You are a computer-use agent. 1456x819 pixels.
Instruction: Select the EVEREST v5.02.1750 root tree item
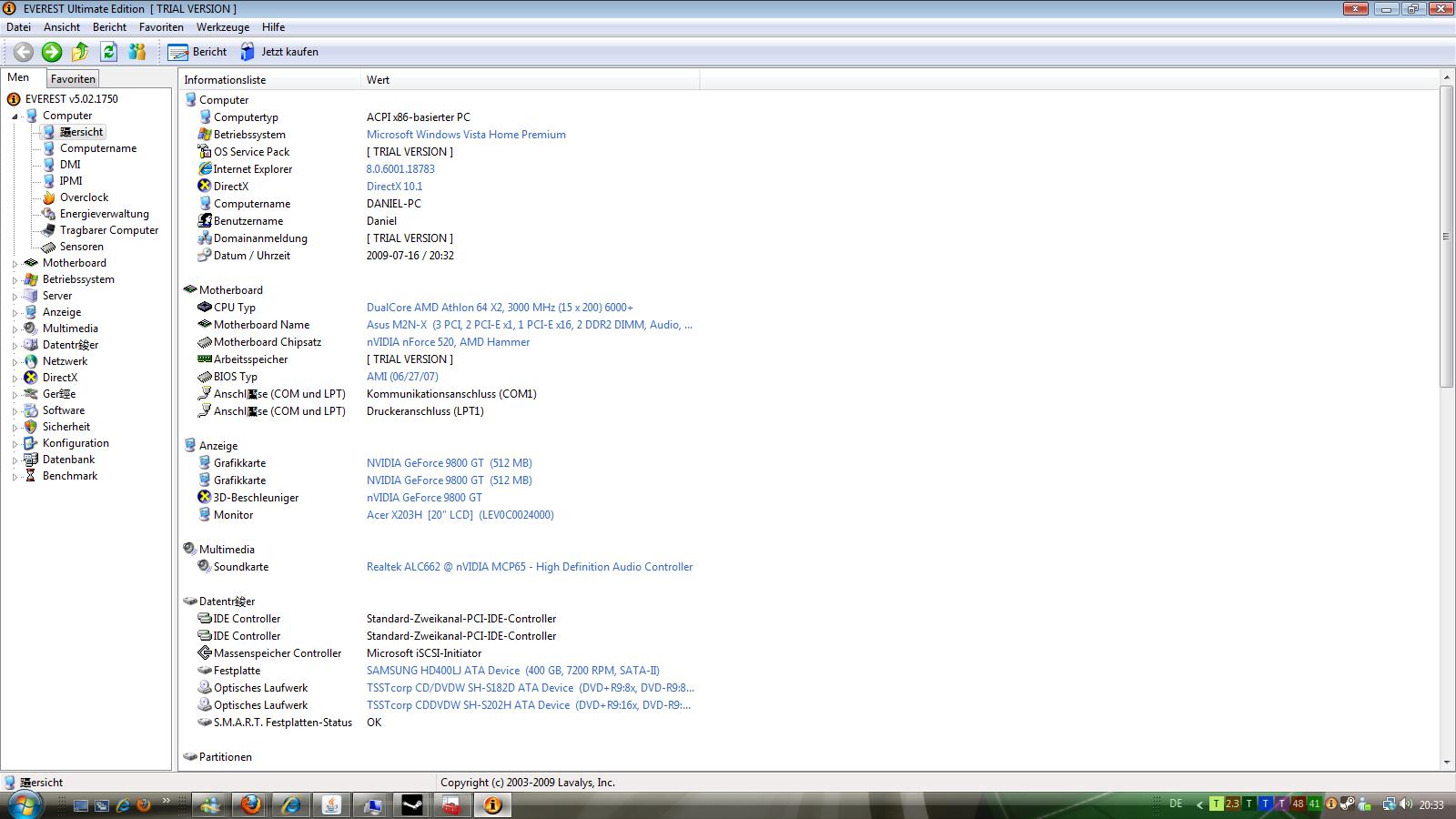click(71, 99)
